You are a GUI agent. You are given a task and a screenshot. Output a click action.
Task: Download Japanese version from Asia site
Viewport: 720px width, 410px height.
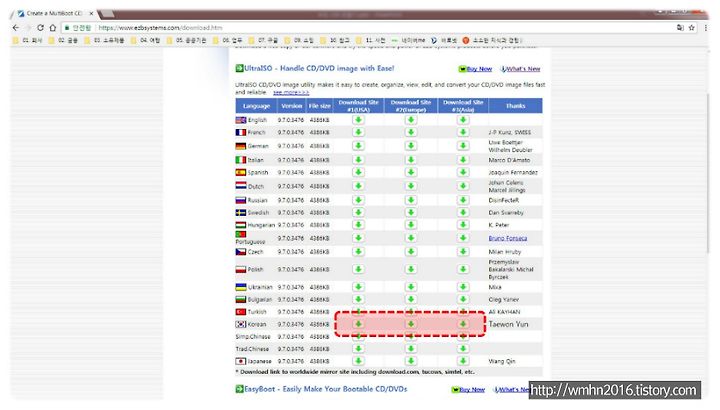coord(463,361)
